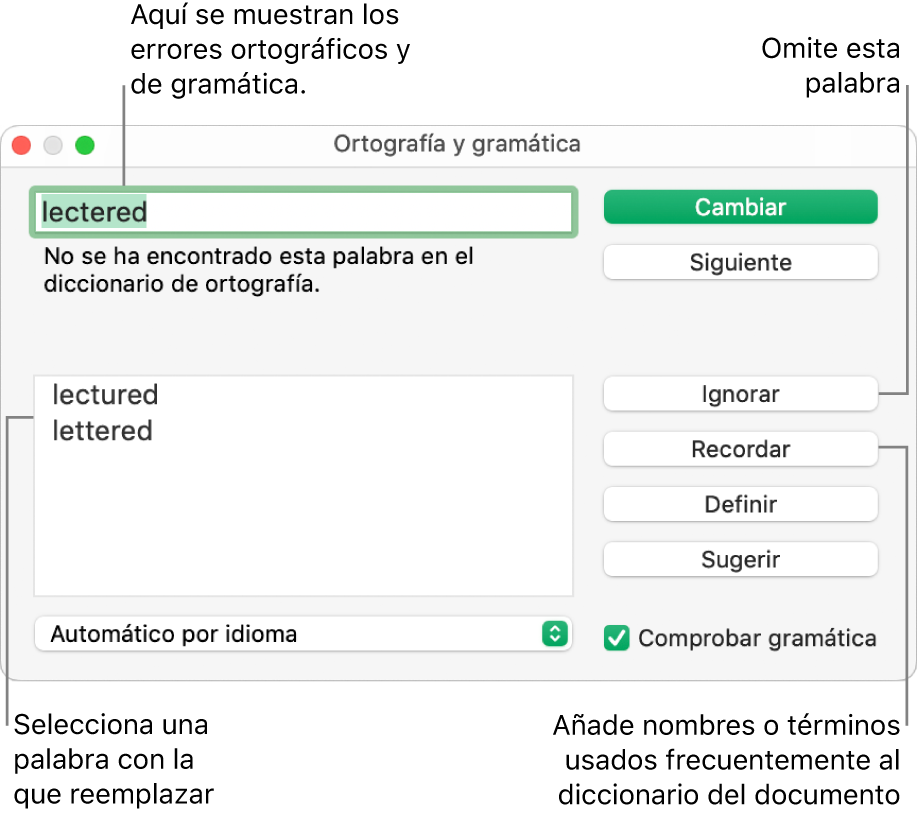This screenshot has height=822, width=918.
Task: Click the "No se ha encontrado" message
Action: pyautogui.click(x=258, y=270)
